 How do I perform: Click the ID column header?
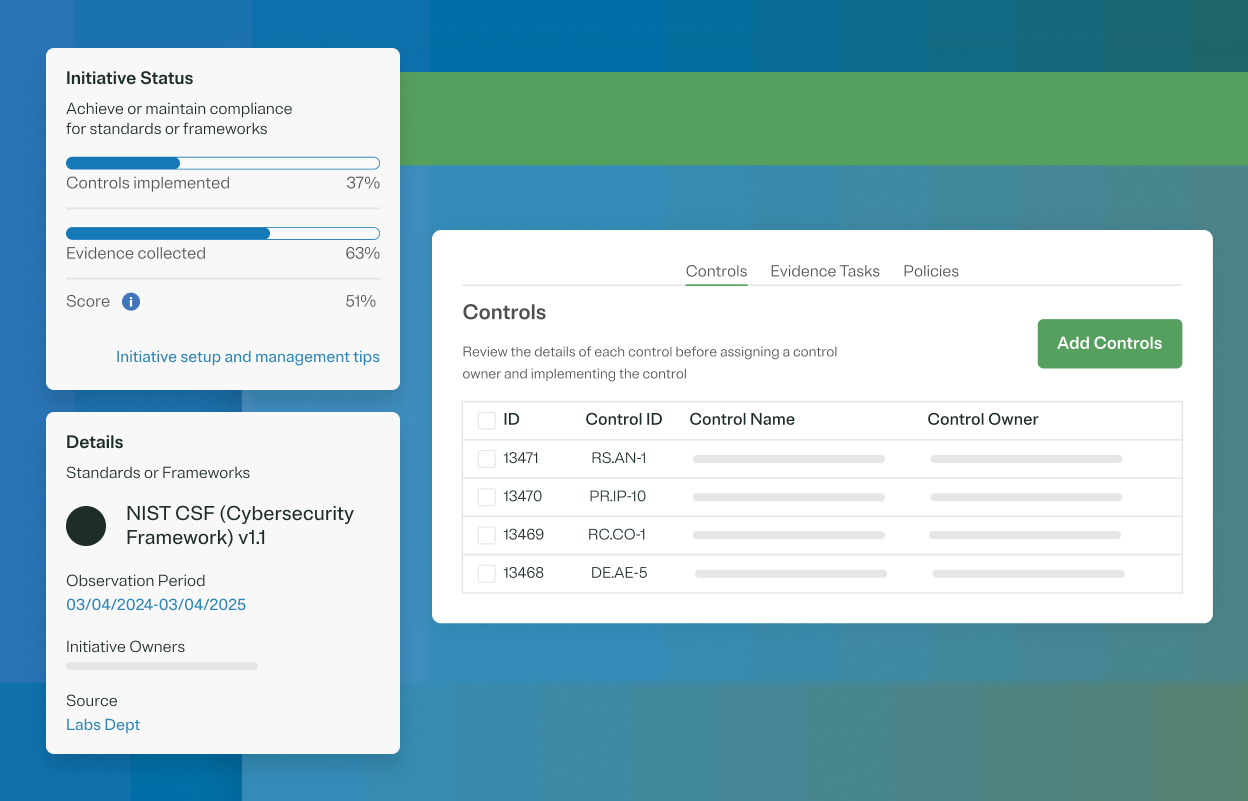click(513, 420)
